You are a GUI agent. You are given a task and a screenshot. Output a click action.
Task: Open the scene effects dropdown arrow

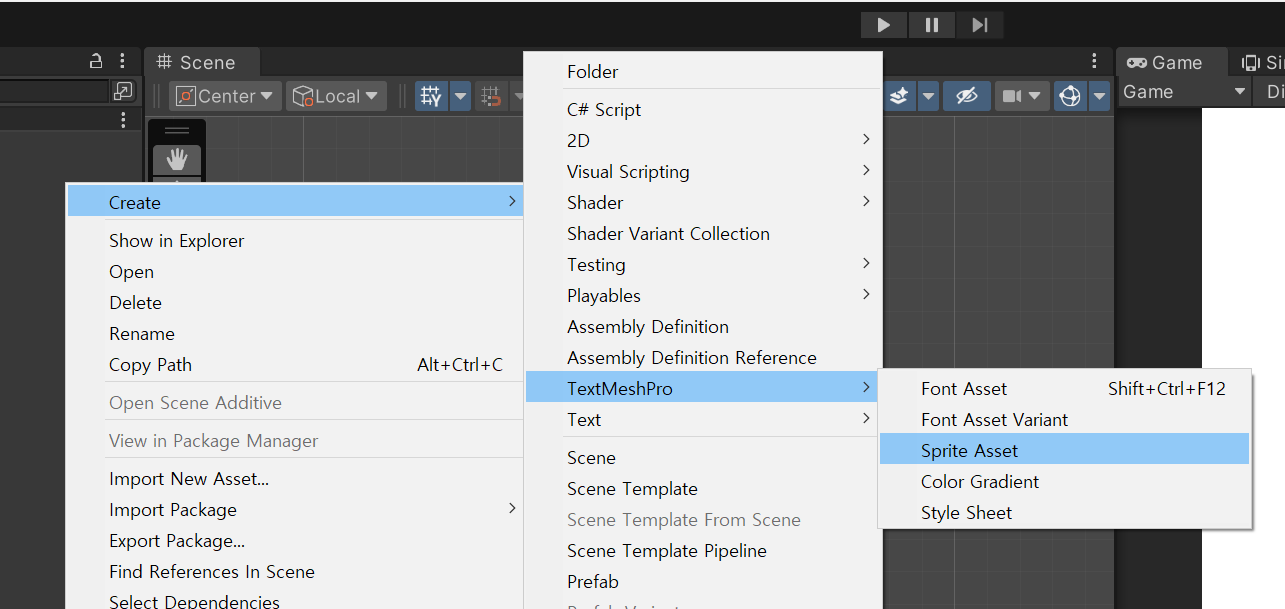pyautogui.click(x=928, y=96)
